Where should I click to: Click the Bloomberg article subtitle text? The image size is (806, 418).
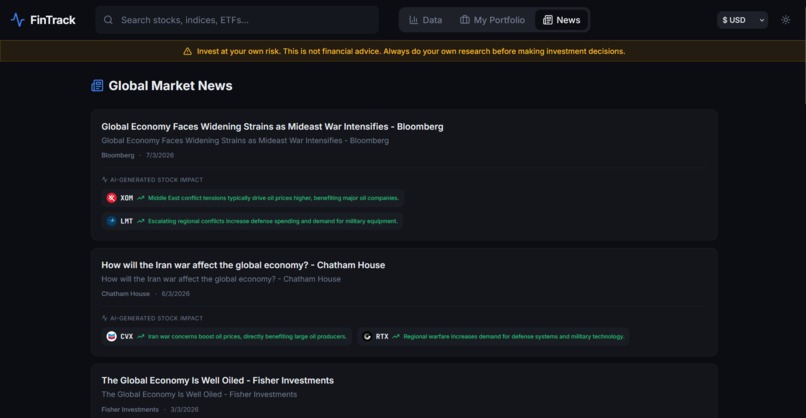click(x=245, y=140)
